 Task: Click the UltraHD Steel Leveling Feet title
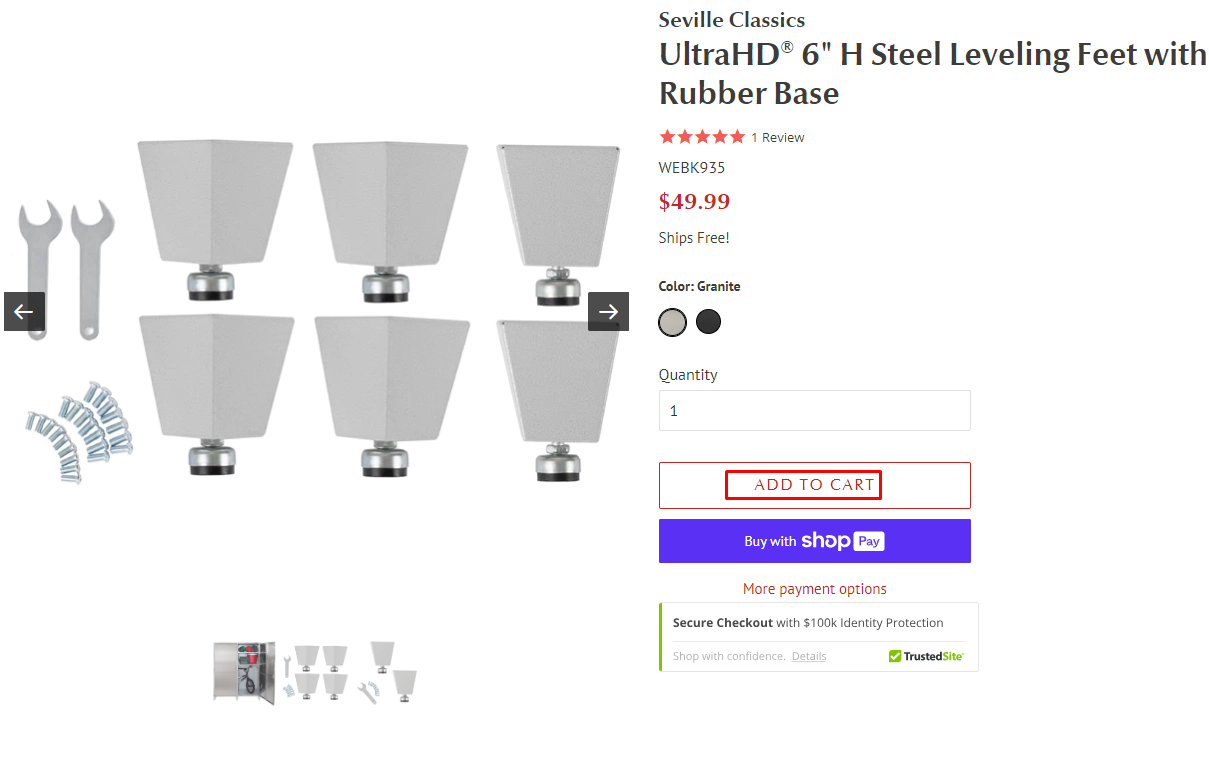tap(932, 73)
